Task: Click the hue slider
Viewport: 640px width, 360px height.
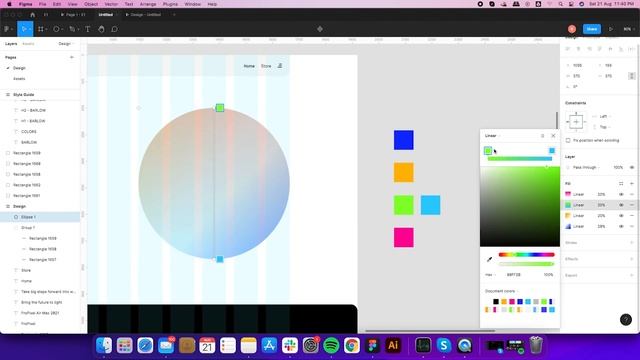Action: [527, 254]
